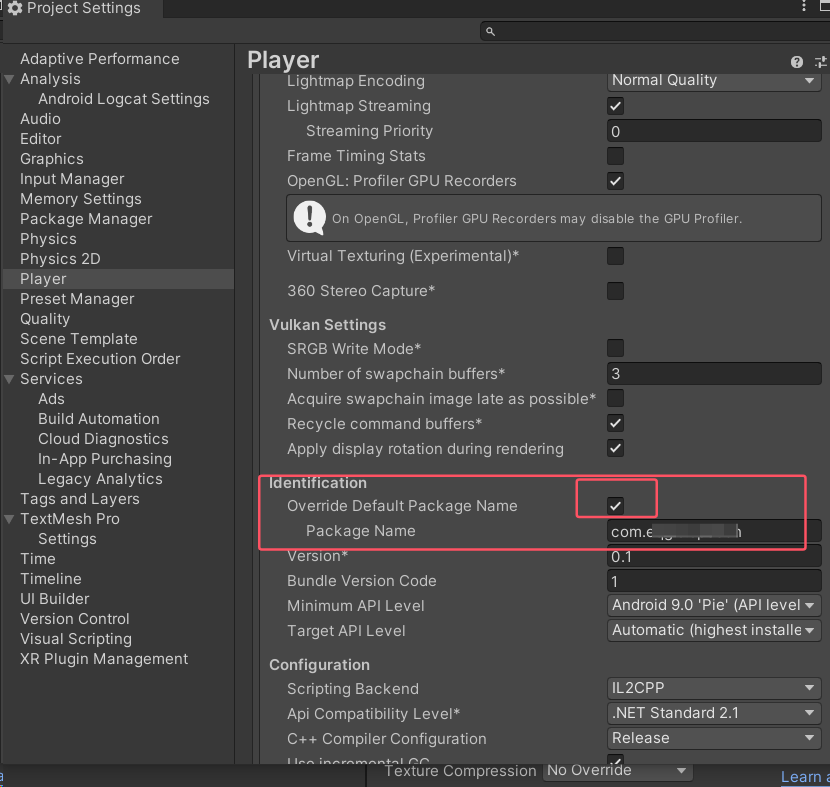Select Cloud Diagnostics service
This screenshot has width=830, height=787.
(x=103, y=439)
